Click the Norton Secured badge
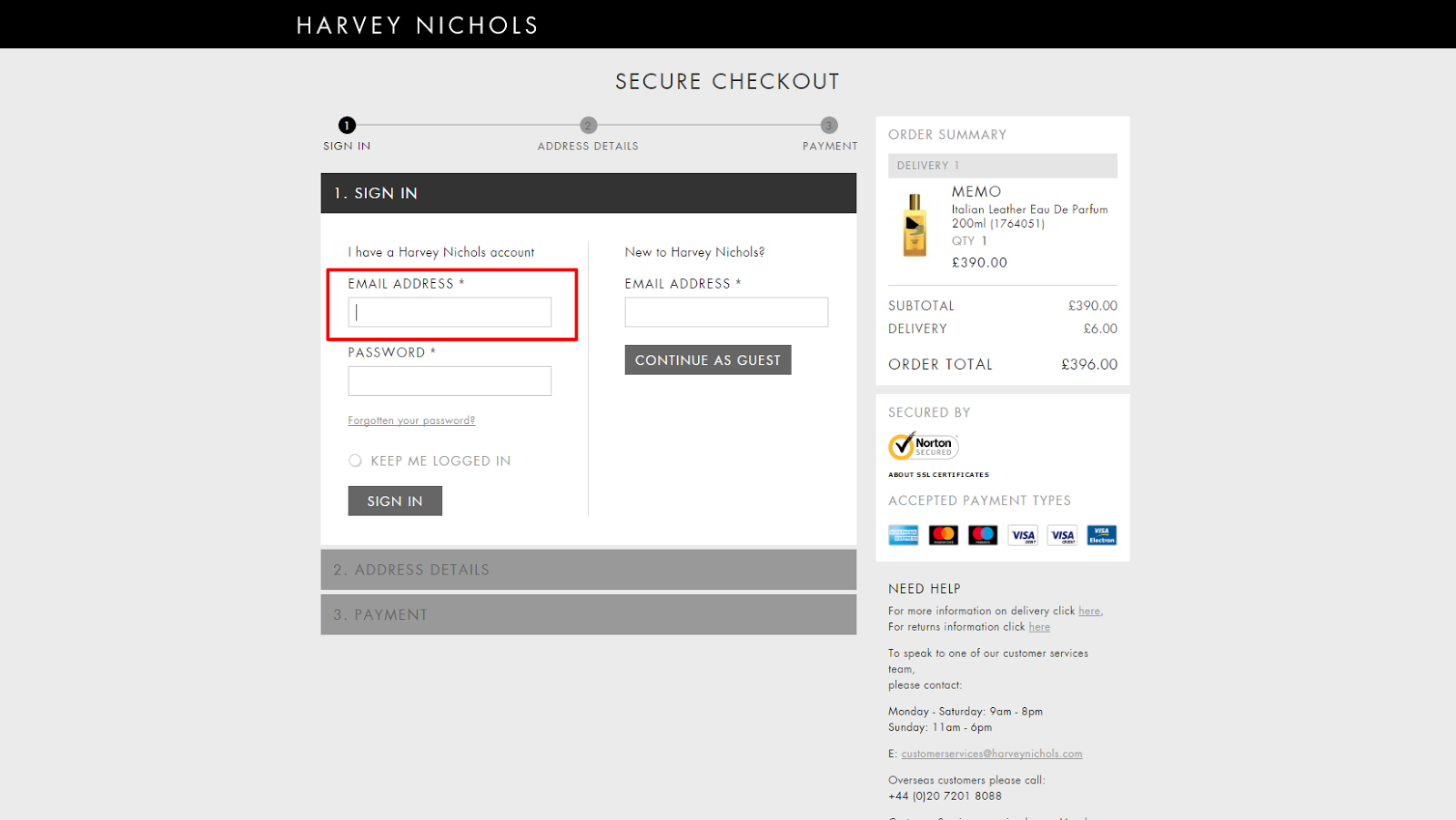Viewport: 1456px width, 820px height. point(923,446)
